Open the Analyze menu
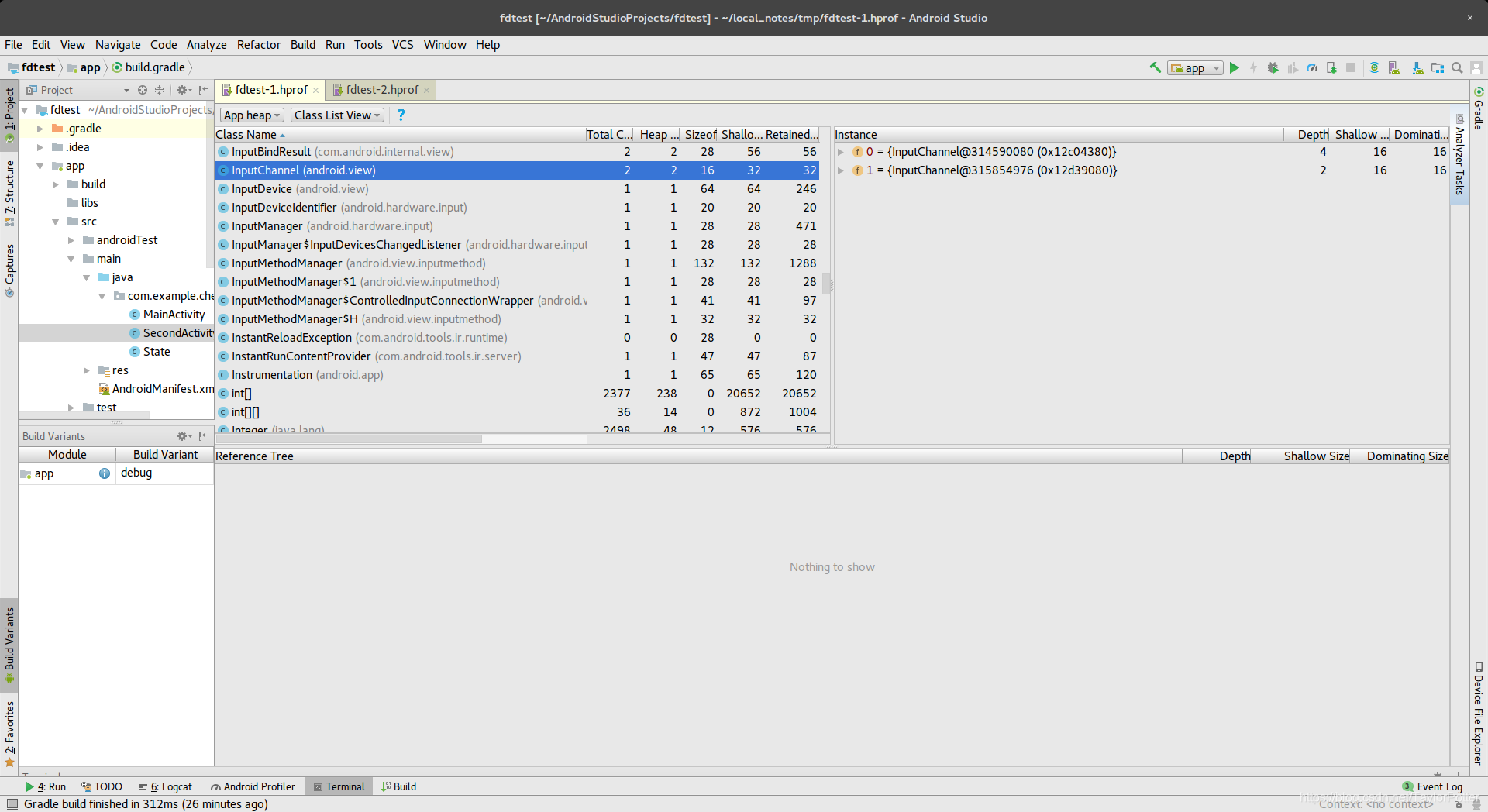The image size is (1488, 812). (206, 45)
